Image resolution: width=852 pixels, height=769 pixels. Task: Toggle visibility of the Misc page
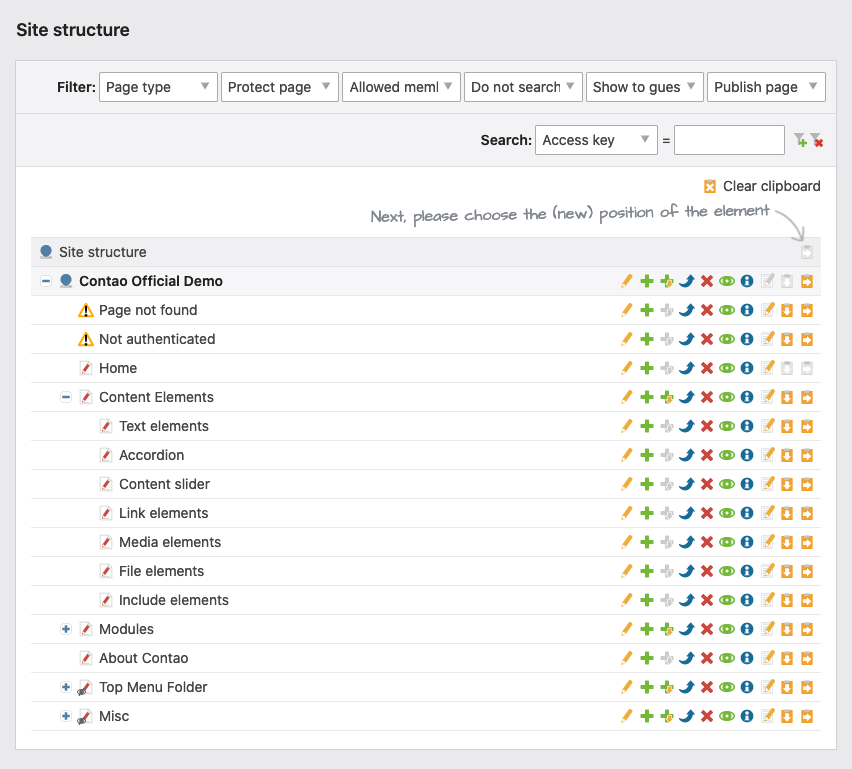(x=727, y=716)
